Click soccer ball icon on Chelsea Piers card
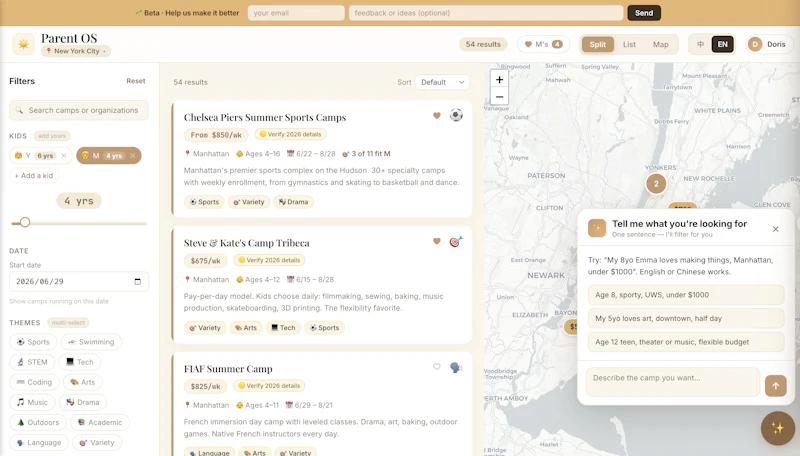The height and width of the screenshot is (456, 800). point(456,115)
